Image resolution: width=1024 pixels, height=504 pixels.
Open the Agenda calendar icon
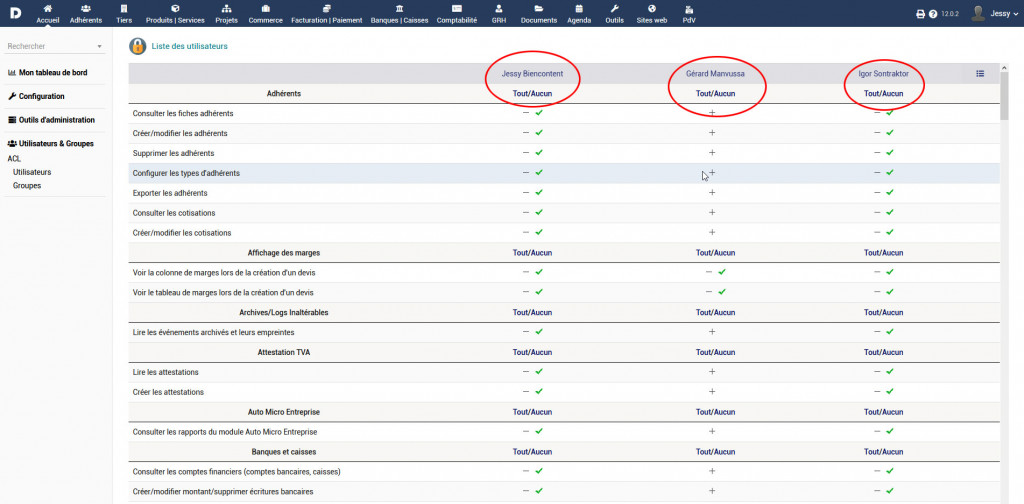tap(578, 9)
